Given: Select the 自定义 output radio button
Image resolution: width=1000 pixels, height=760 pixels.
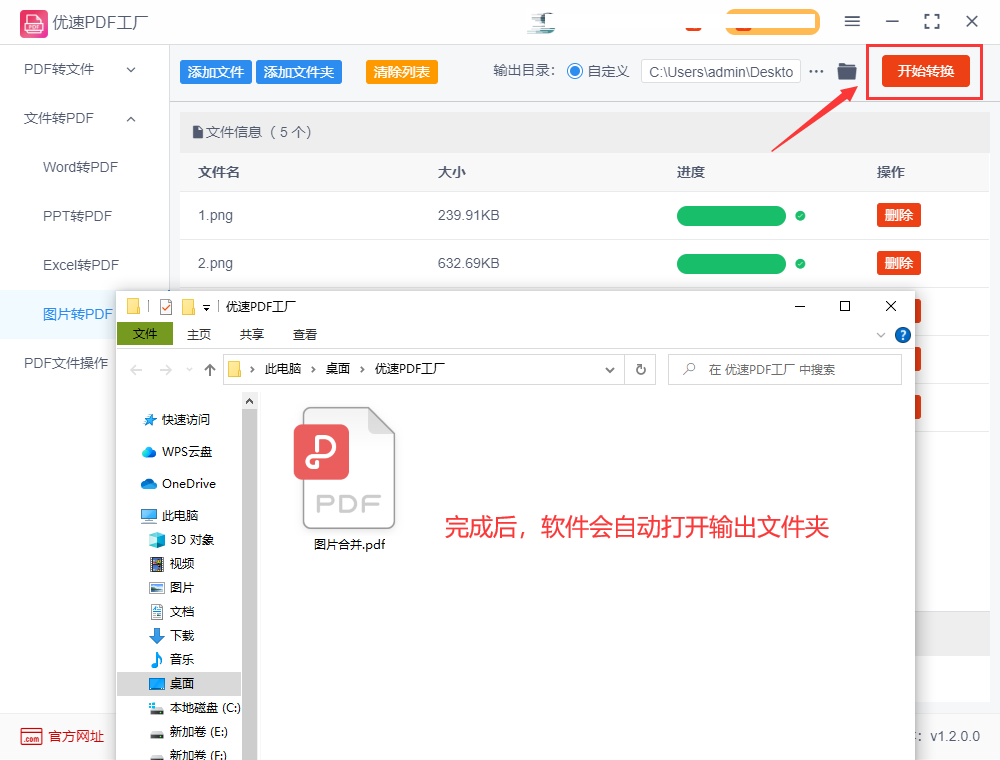Looking at the screenshot, I should (x=575, y=71).
